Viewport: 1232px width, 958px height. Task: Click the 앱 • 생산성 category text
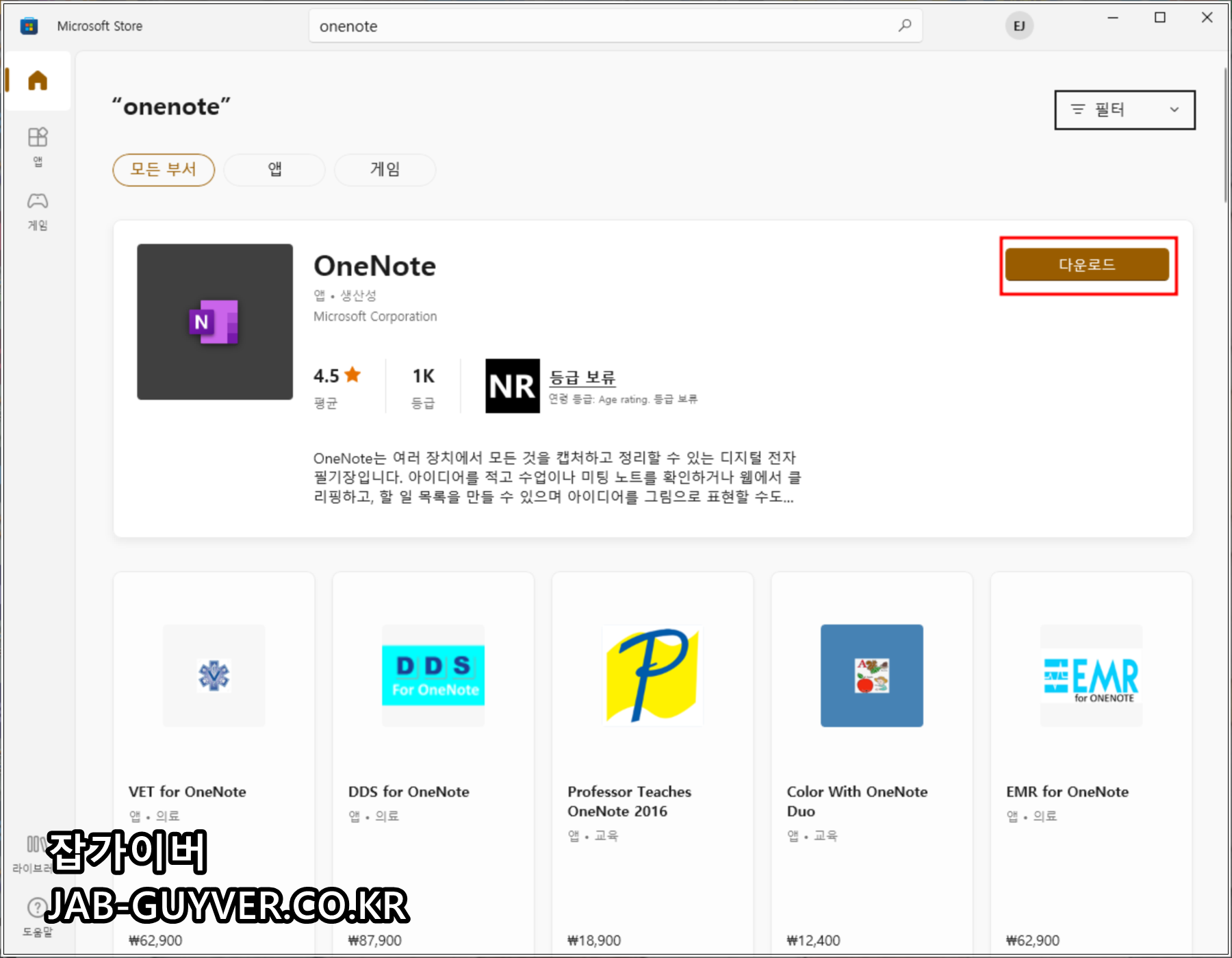[345, 296]
